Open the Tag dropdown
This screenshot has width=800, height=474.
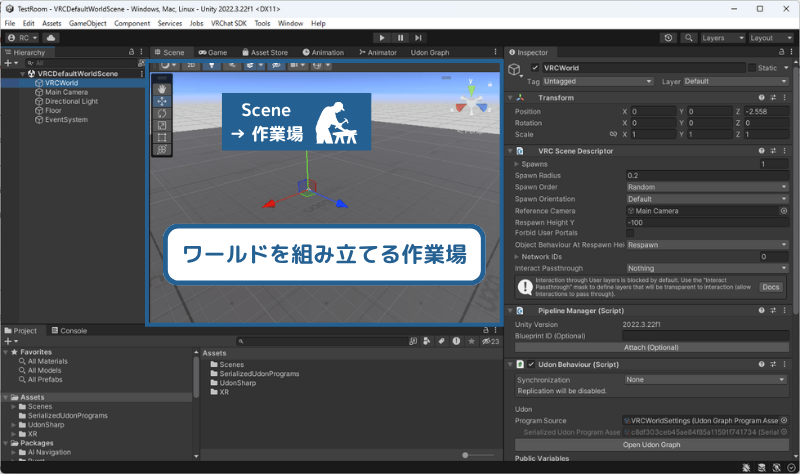point(598,82)
